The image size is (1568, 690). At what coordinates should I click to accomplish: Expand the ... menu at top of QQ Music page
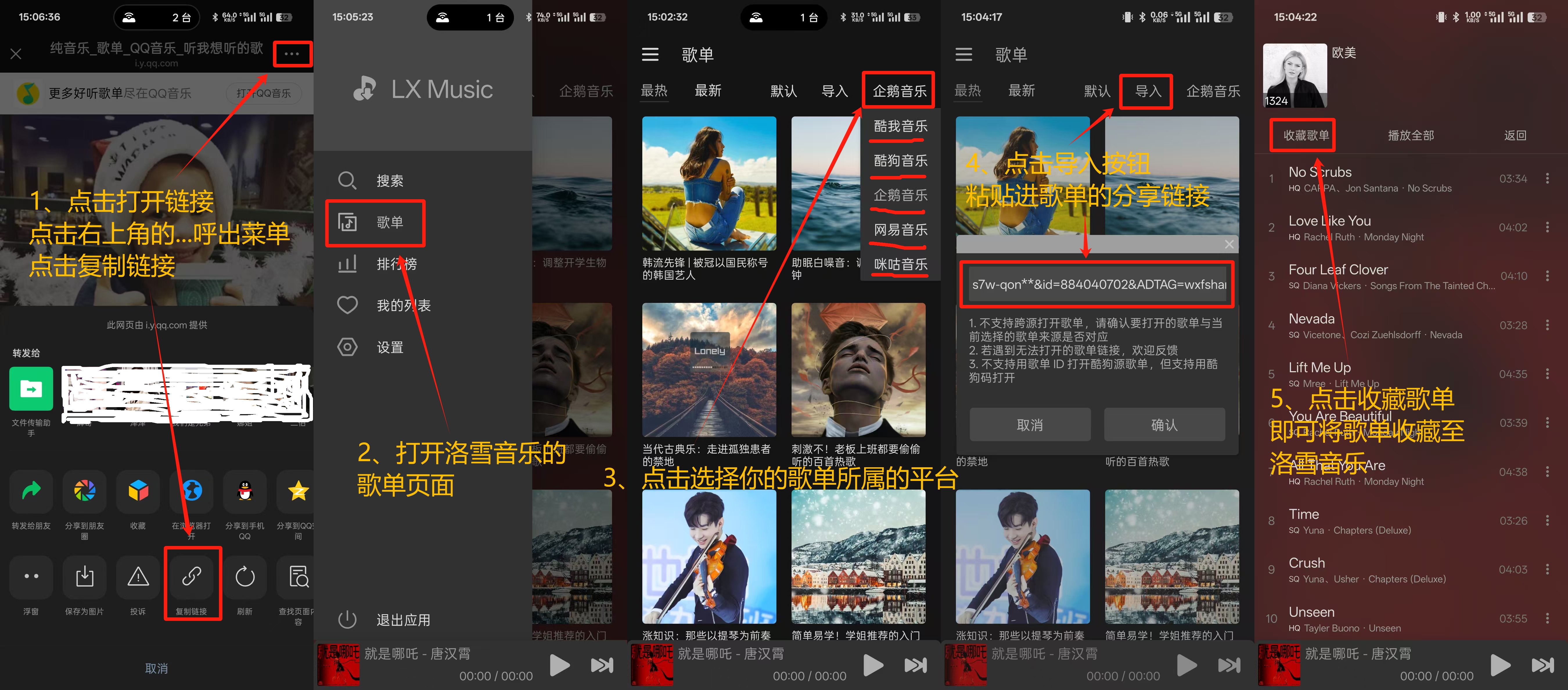[x=292, y=54]
